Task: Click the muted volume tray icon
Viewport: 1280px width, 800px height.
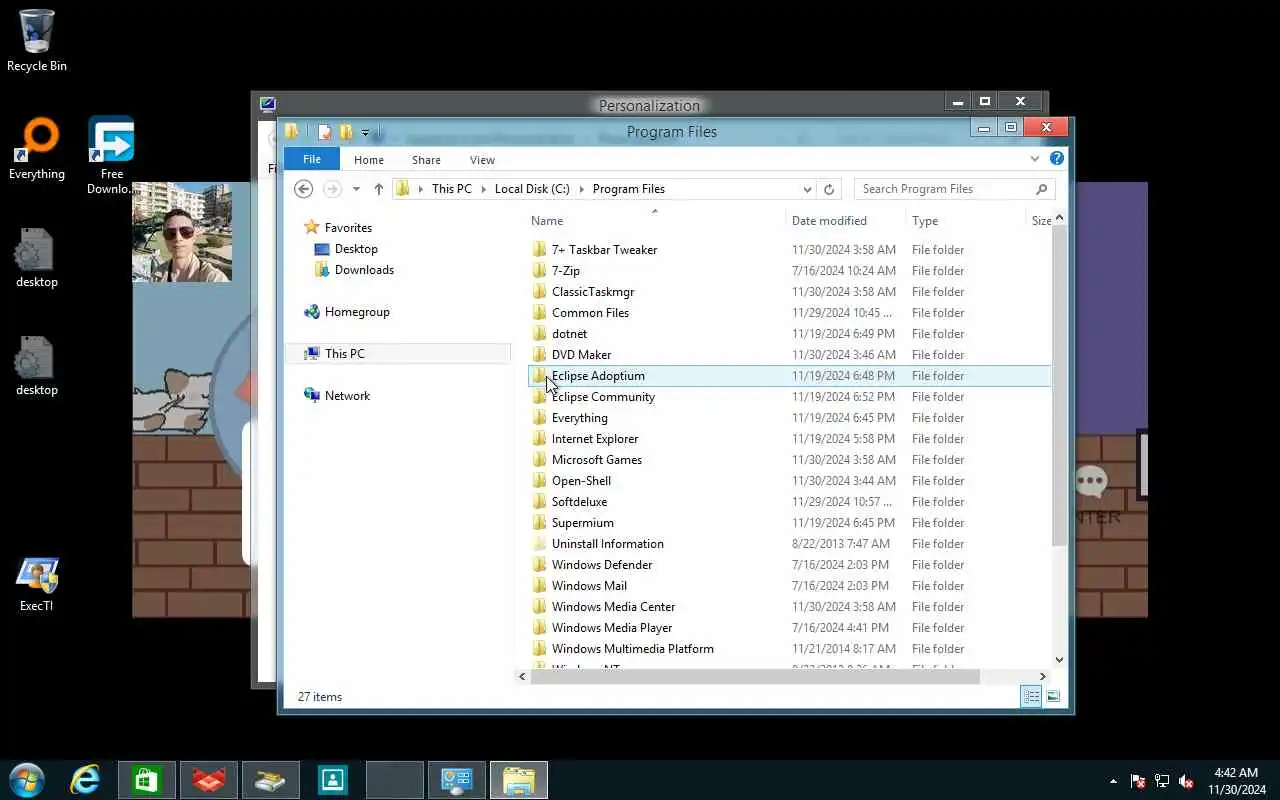Action: 1186,781
